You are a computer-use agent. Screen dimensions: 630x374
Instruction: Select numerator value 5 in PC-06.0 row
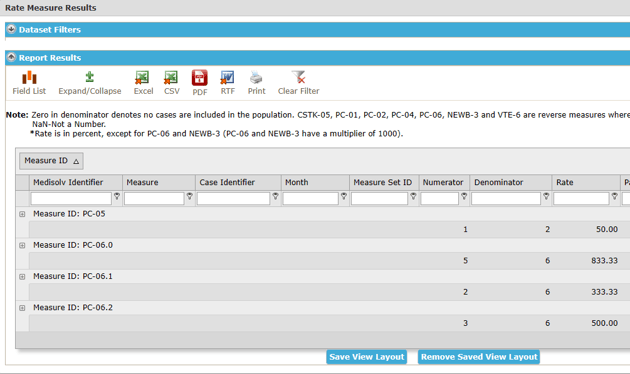(x=465, y=261)
